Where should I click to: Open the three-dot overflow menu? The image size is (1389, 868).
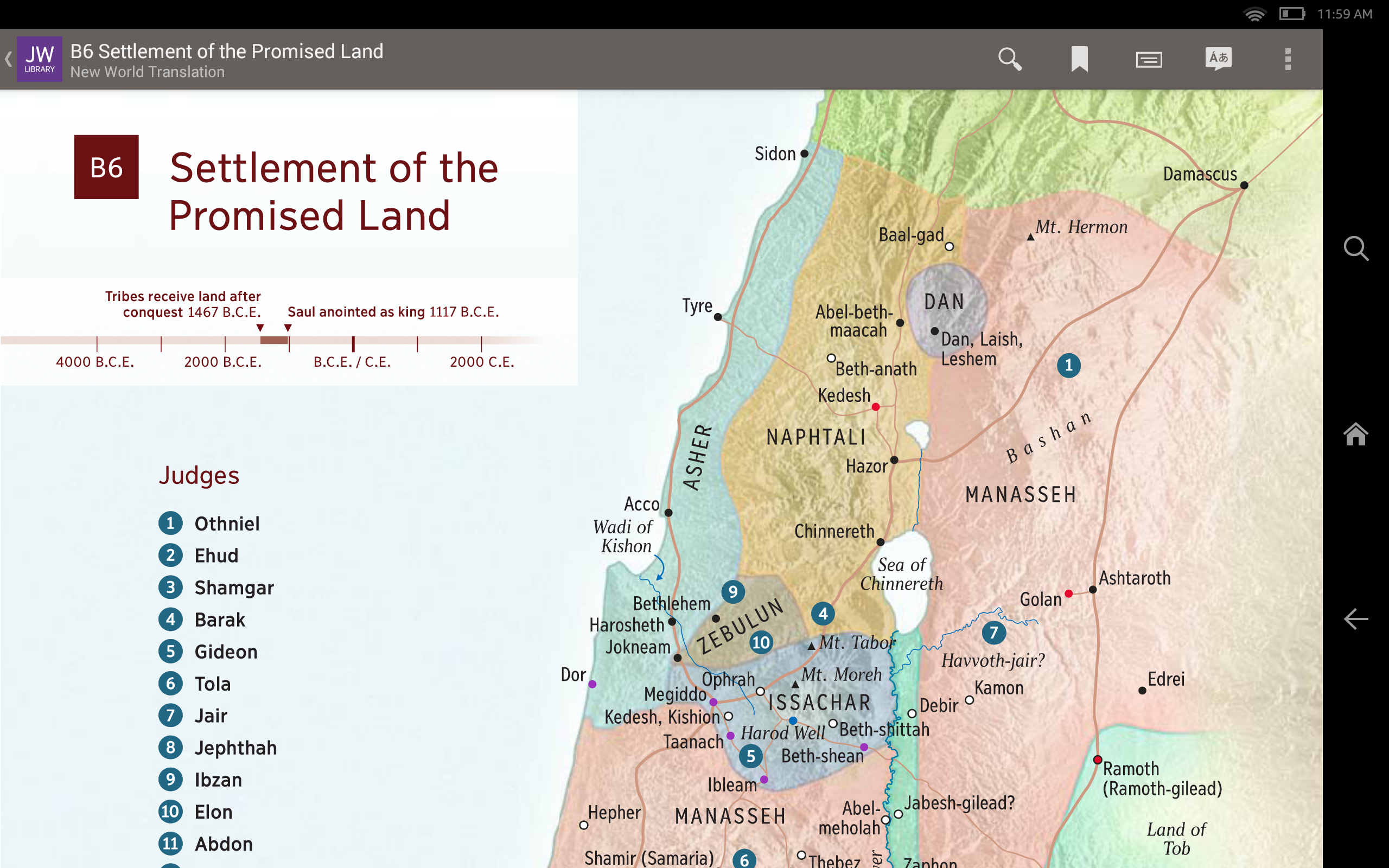point(1288,59)
